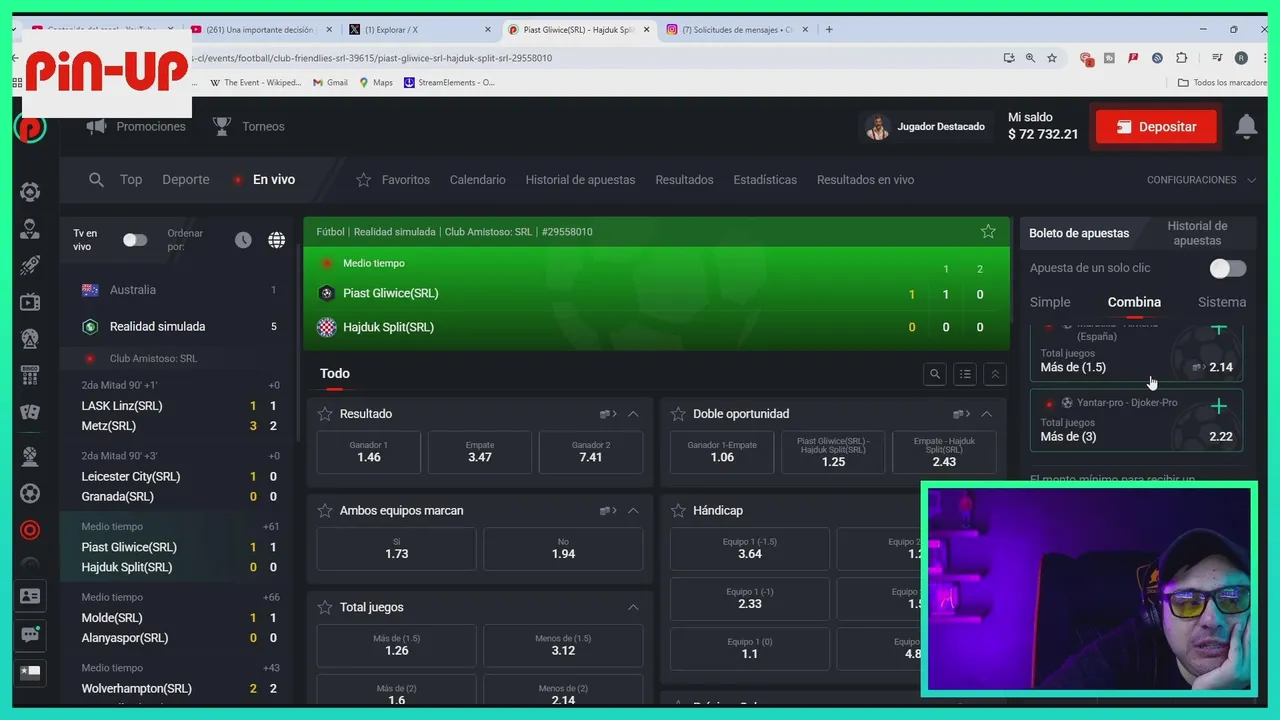Favorite the Piast Gliwice match star
Image resolution: width=1280 pixels, height=720 pixels.
coord(988,231)
